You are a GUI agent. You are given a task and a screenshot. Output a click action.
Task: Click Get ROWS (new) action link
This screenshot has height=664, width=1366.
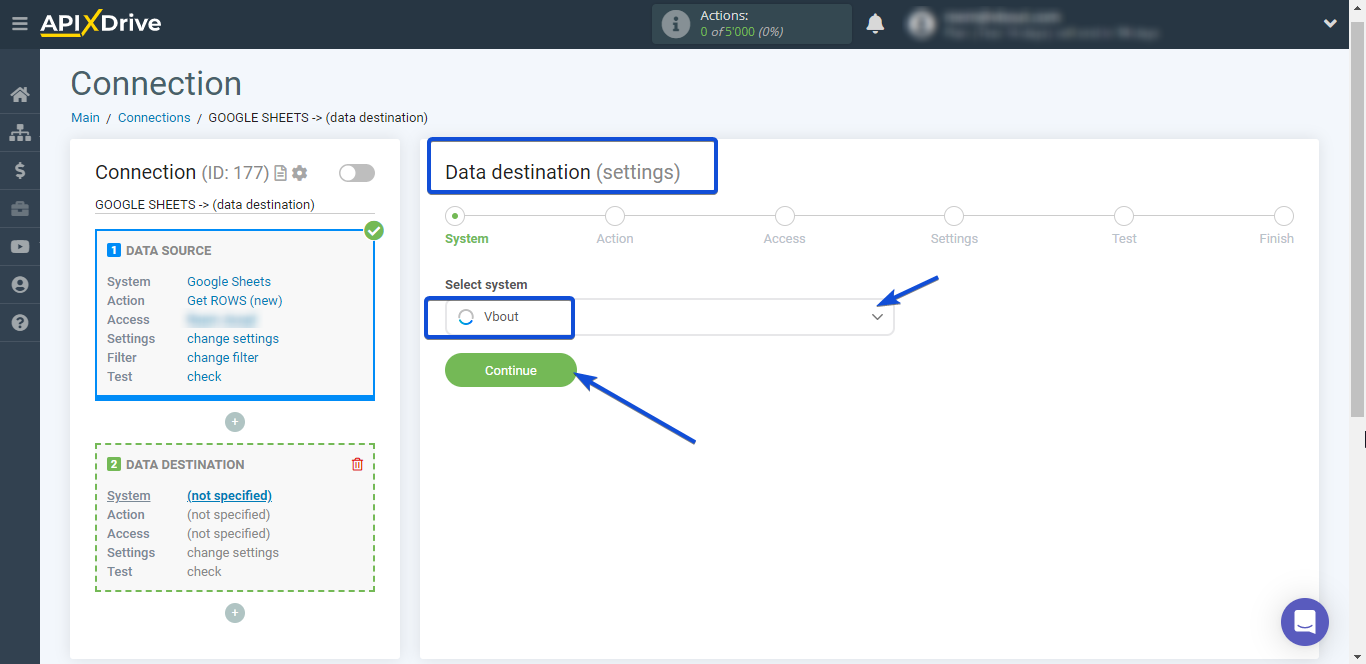(x=235, y=301)
